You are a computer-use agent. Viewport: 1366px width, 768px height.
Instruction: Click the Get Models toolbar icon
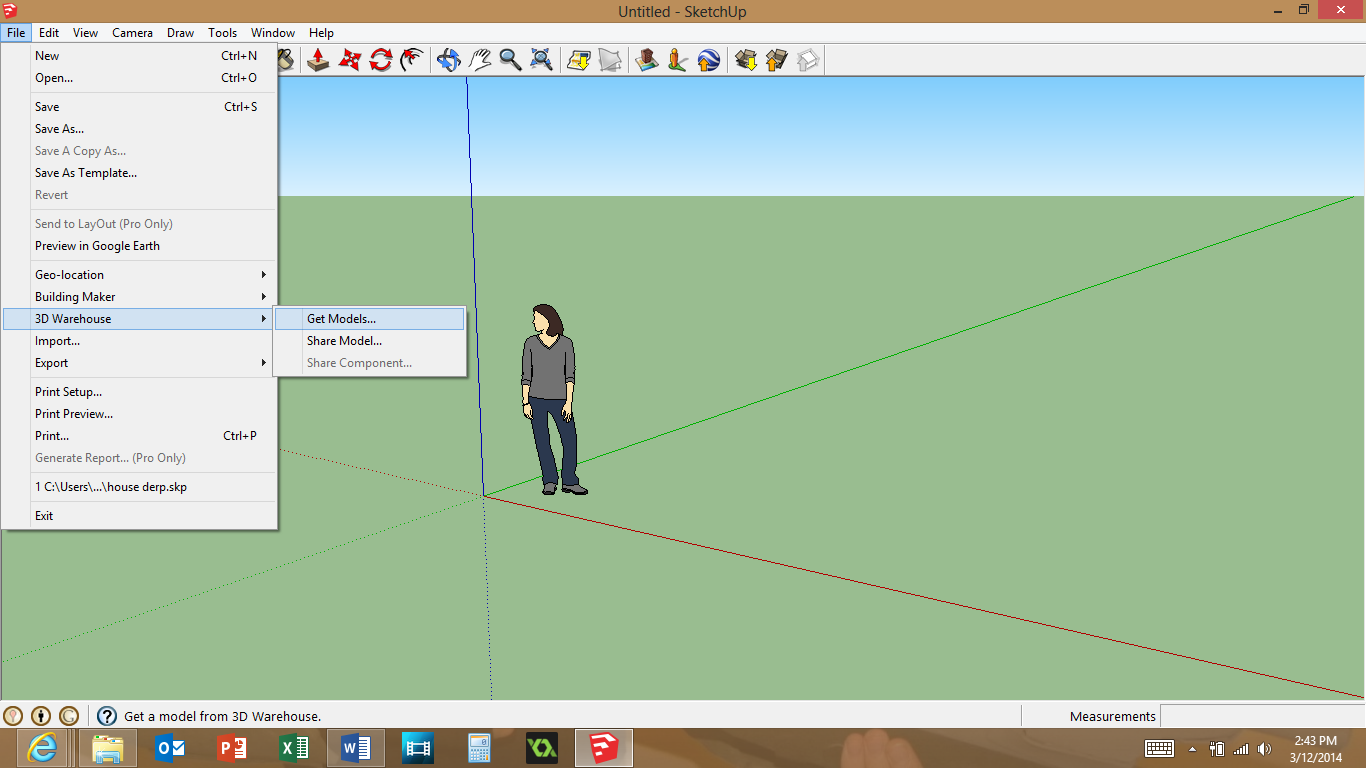click(745, 60)
